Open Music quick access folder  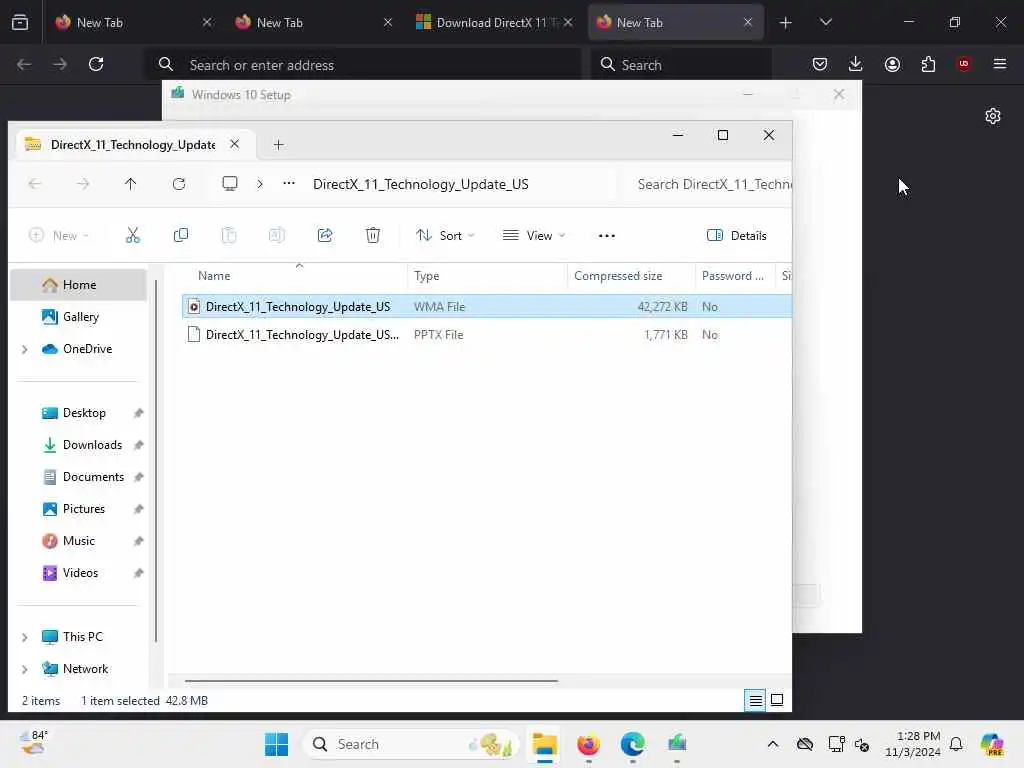click(x=78, y=541)
